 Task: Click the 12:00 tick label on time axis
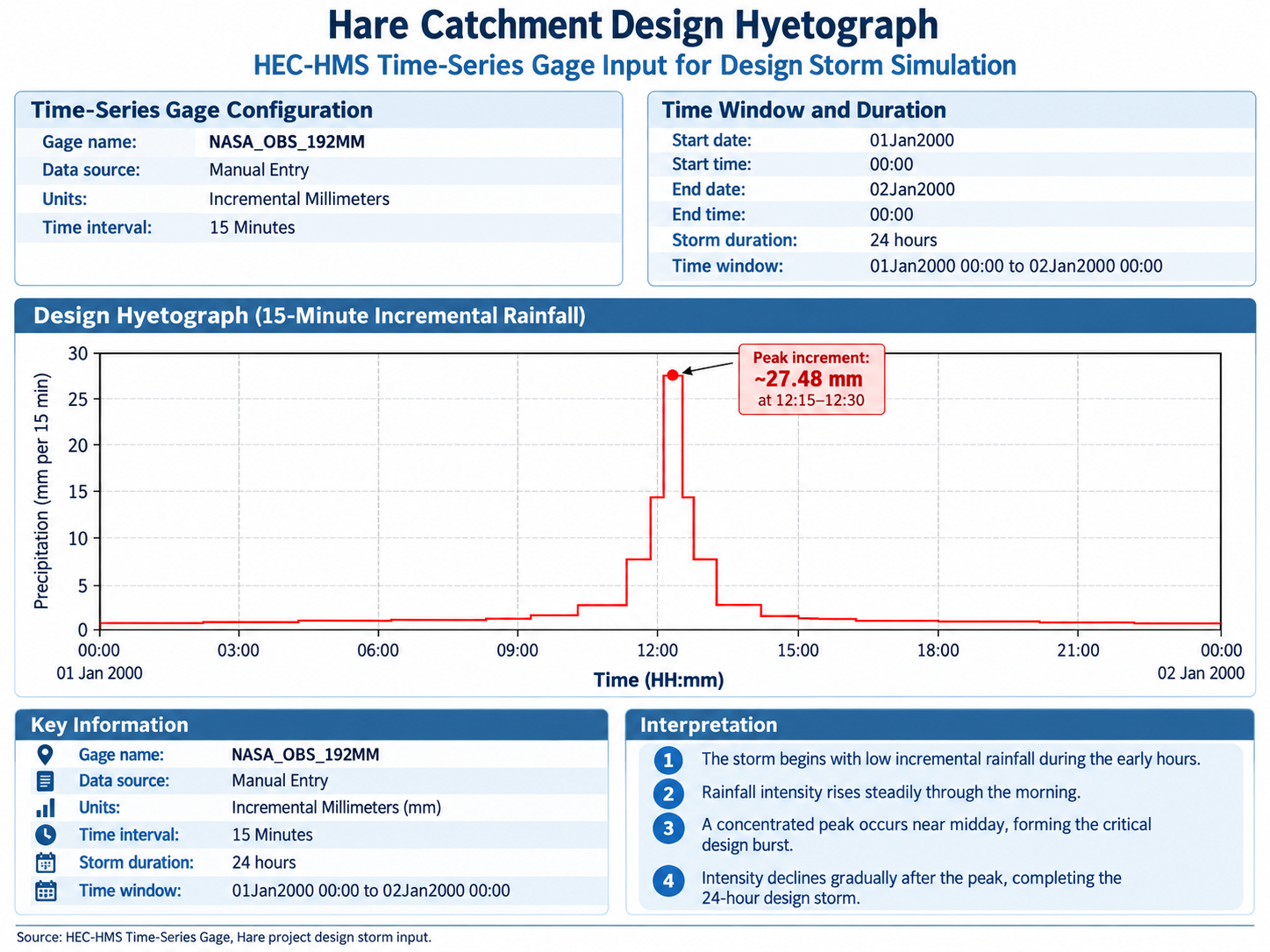coord(658,650)
